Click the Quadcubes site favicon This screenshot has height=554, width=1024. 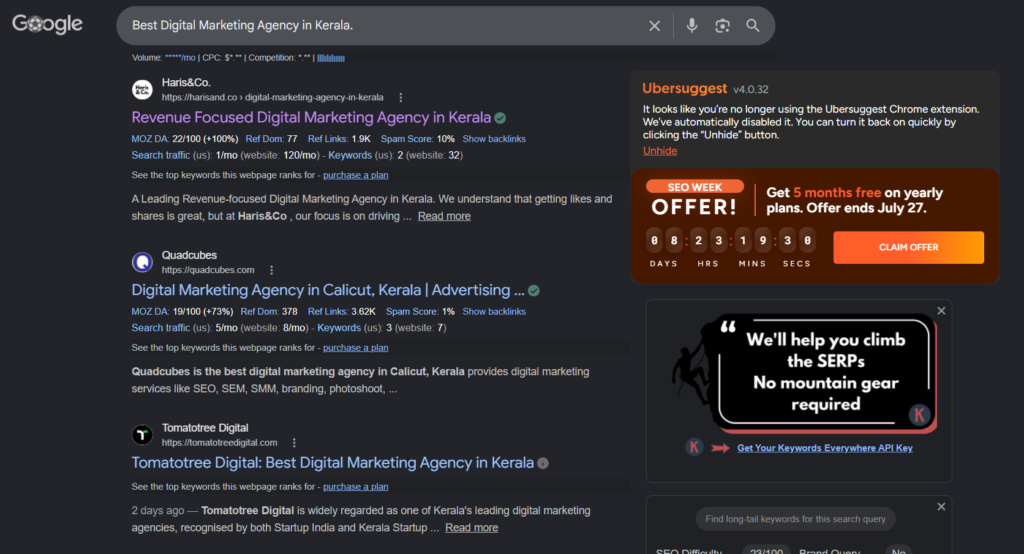pyautogui.click(x=142, y=262)
